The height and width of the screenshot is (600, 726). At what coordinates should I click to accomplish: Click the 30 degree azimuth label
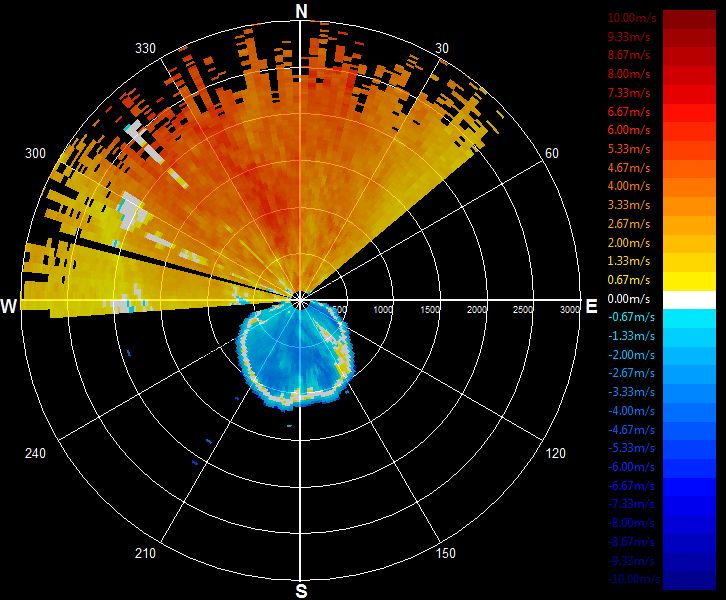[x=442, y=49]
